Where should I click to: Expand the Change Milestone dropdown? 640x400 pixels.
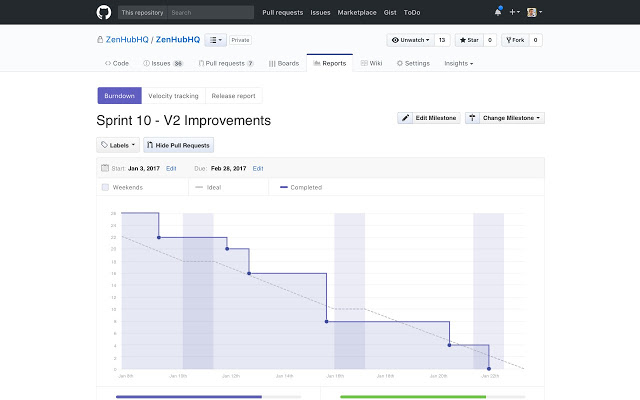[511, 118]
